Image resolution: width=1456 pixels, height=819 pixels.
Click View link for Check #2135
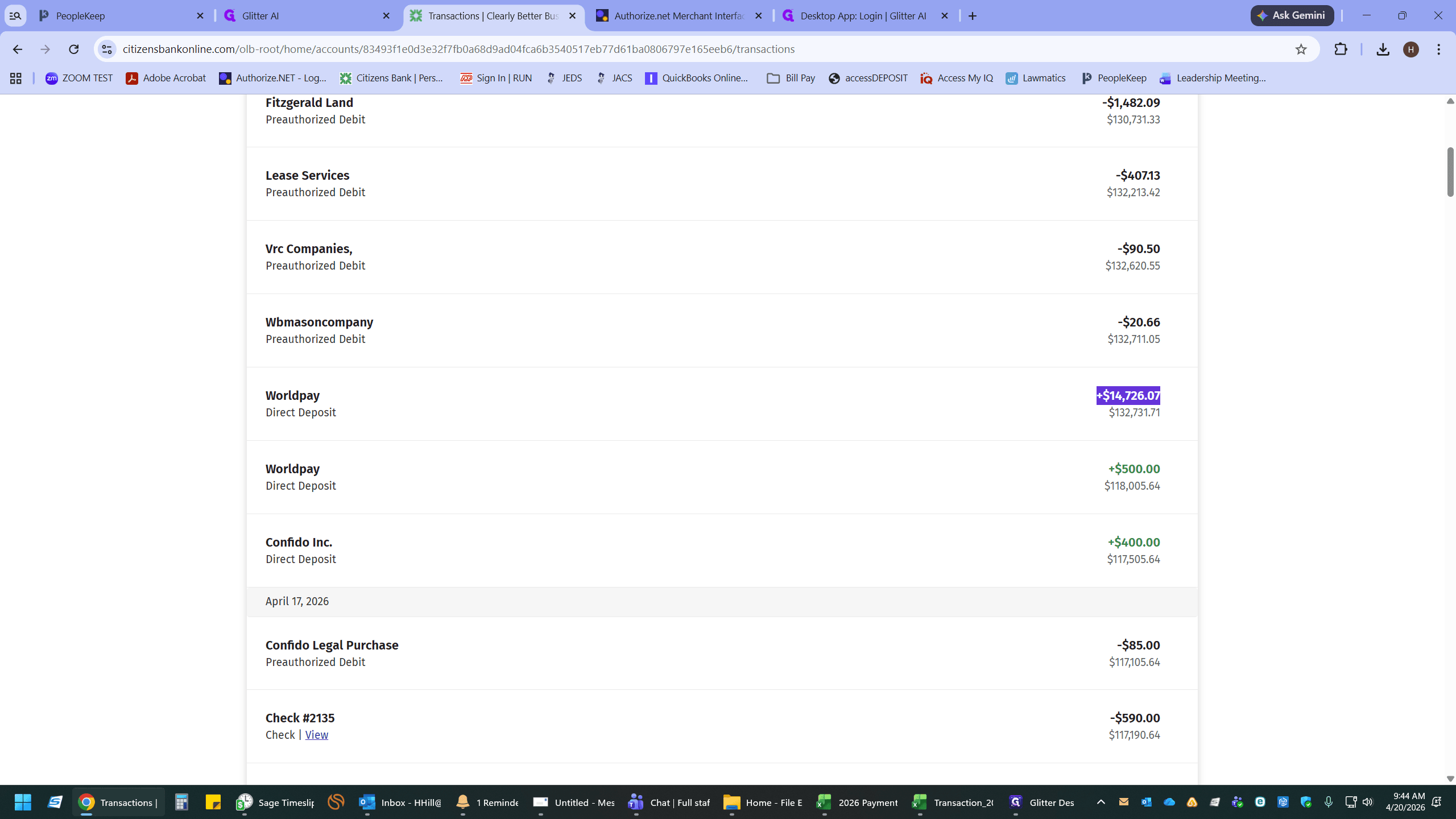tap(316, 735)
